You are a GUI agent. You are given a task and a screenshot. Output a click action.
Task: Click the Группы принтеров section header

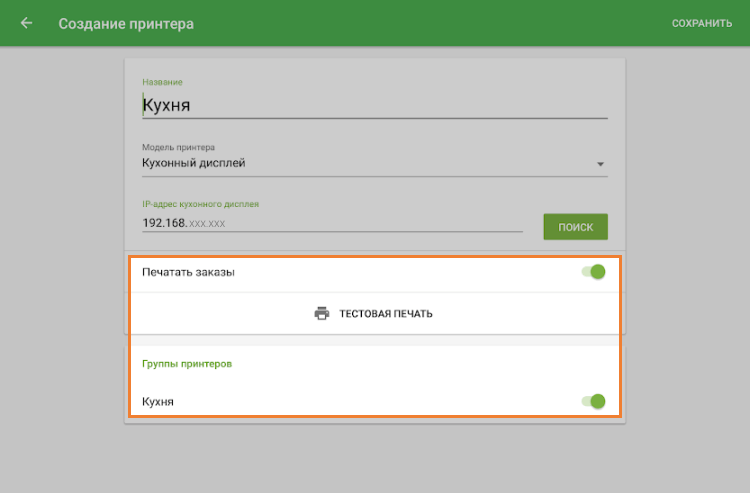point(187,364)
